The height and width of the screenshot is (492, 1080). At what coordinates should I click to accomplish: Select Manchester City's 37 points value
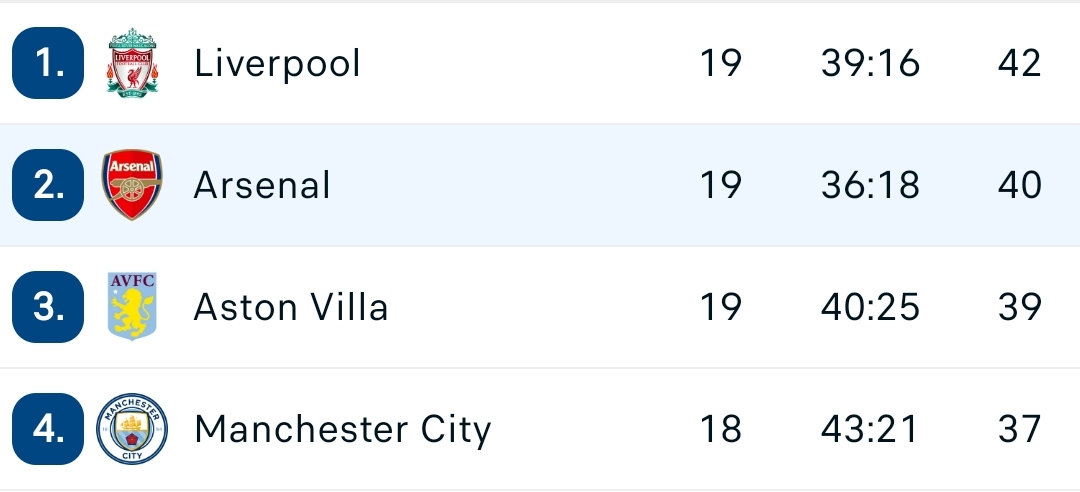1019,429
